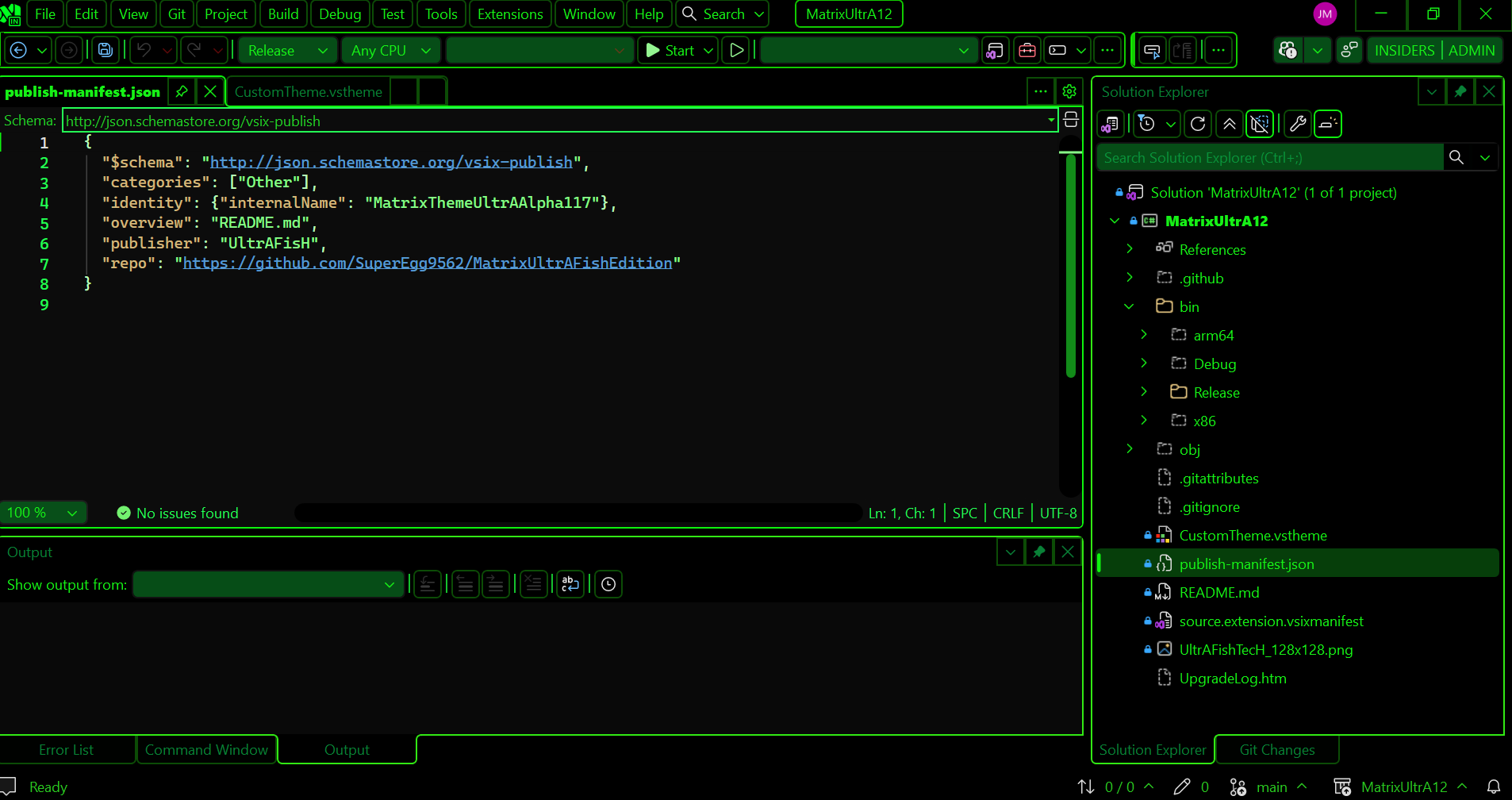Viewport: 1512px width, 800px height.
Task: Follow the GitHub repo URL link
Action: 428,263
